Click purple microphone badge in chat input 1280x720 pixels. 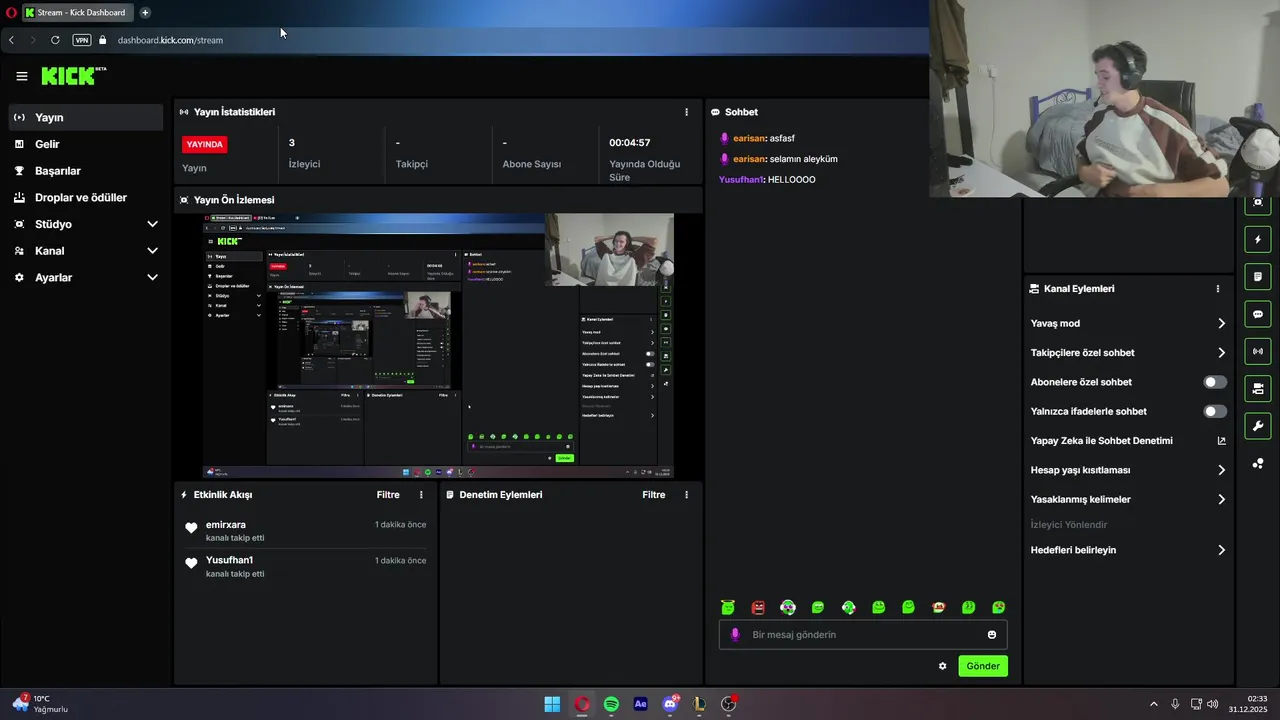point(735,635)
